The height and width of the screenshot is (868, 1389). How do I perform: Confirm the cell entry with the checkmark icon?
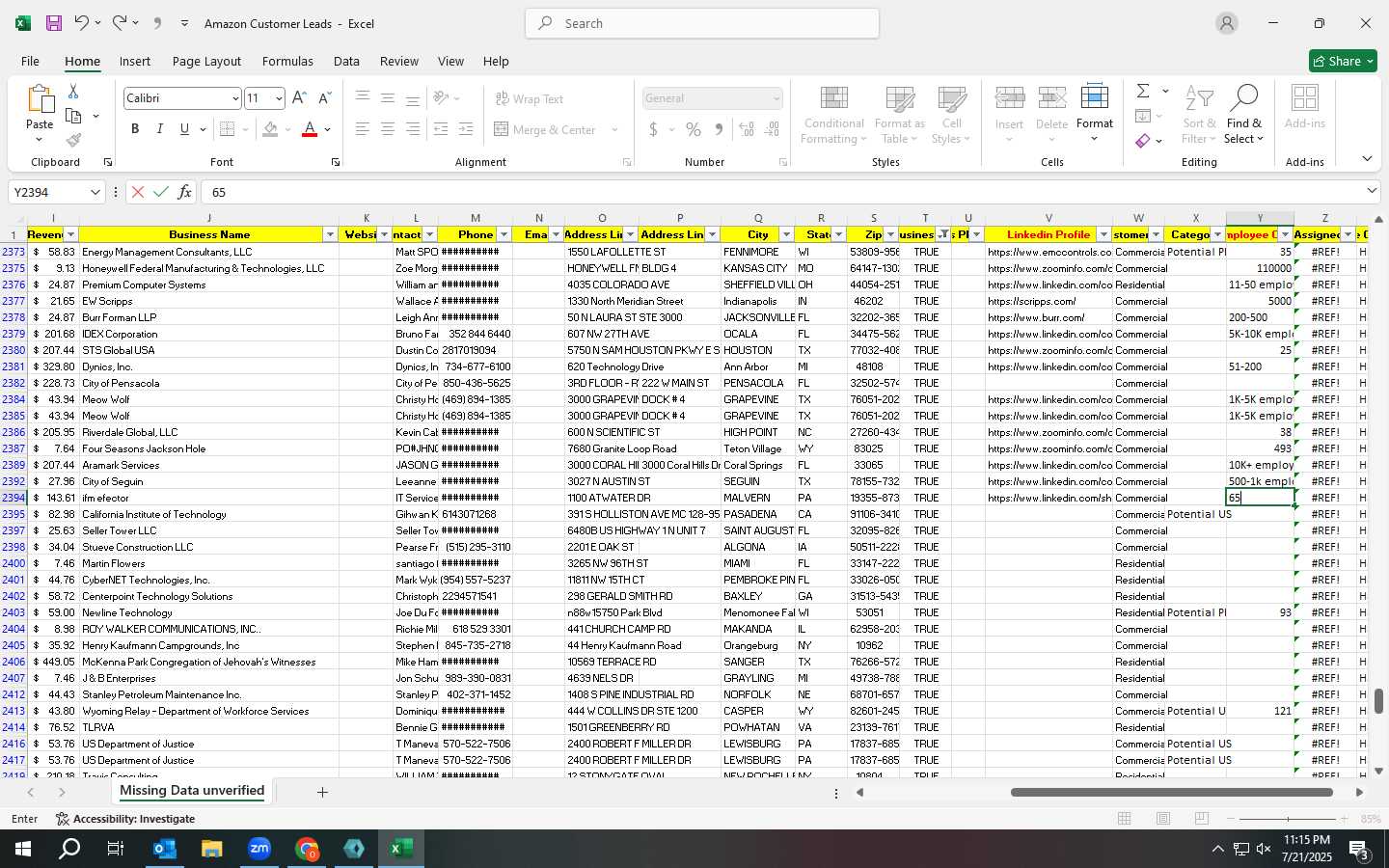coord(161,192)
